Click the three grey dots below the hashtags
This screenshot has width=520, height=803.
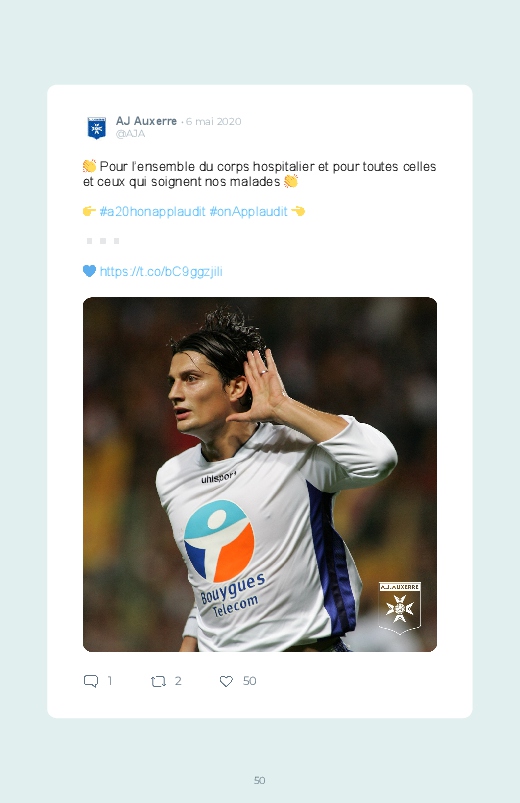coord(103,241)
